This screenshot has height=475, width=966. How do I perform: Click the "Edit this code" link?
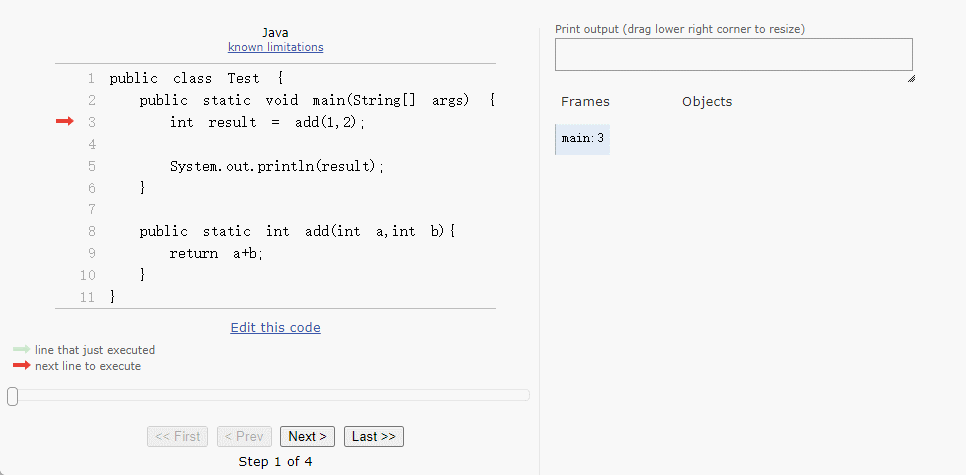click(x=275, y=327)
